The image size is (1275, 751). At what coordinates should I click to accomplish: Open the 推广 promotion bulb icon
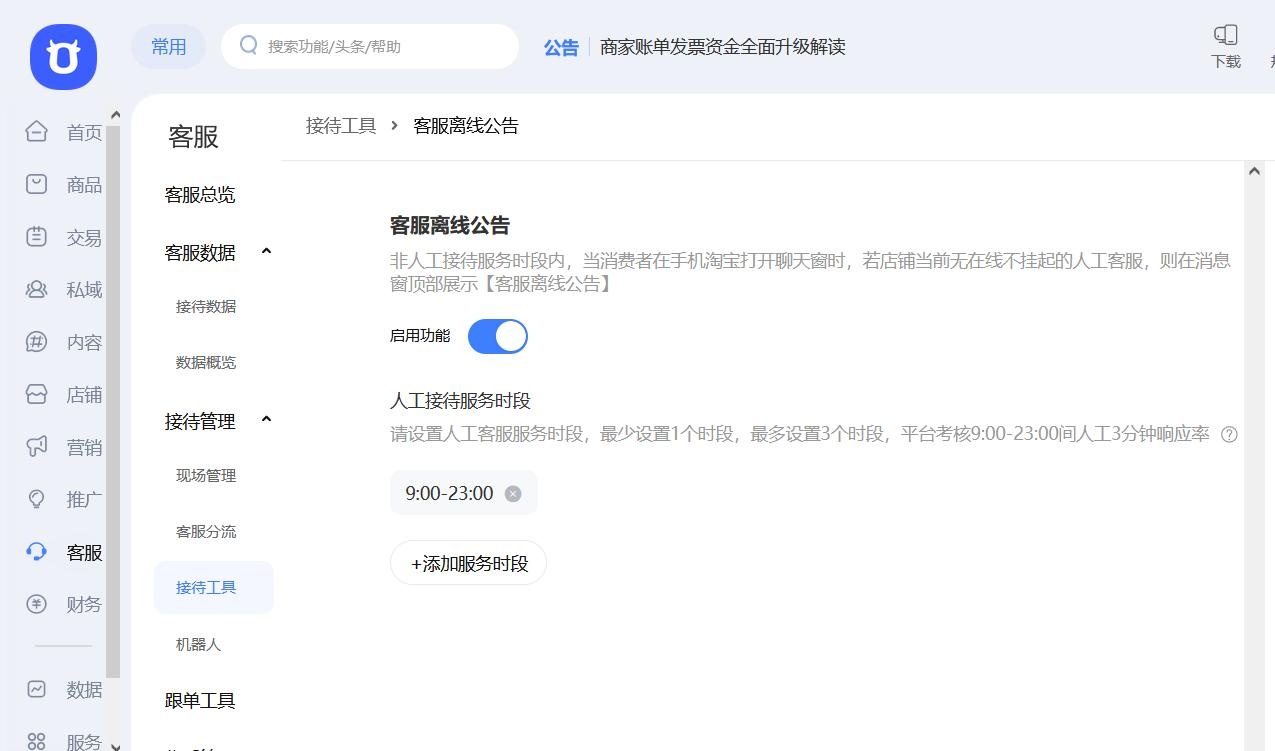[37, 499]
